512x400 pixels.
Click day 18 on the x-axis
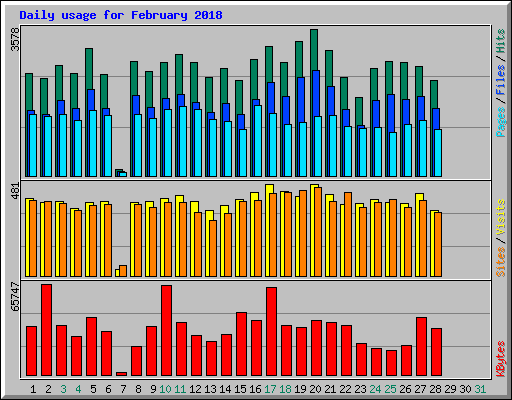[285, 389]
